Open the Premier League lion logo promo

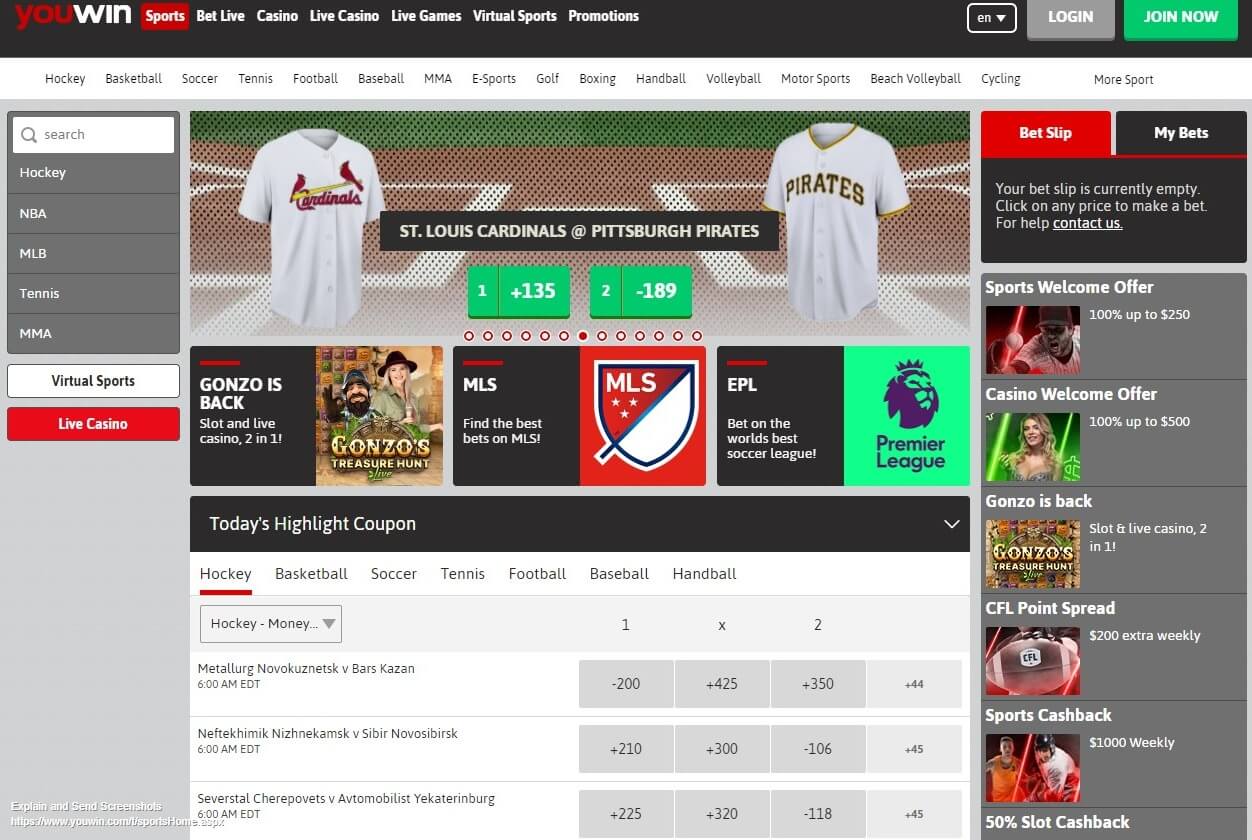[907, 416]
